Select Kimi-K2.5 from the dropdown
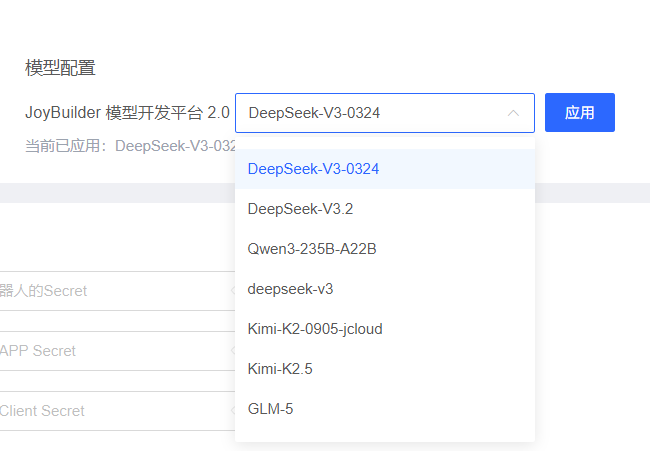650x451 pixels. click(x=385, y=369)
